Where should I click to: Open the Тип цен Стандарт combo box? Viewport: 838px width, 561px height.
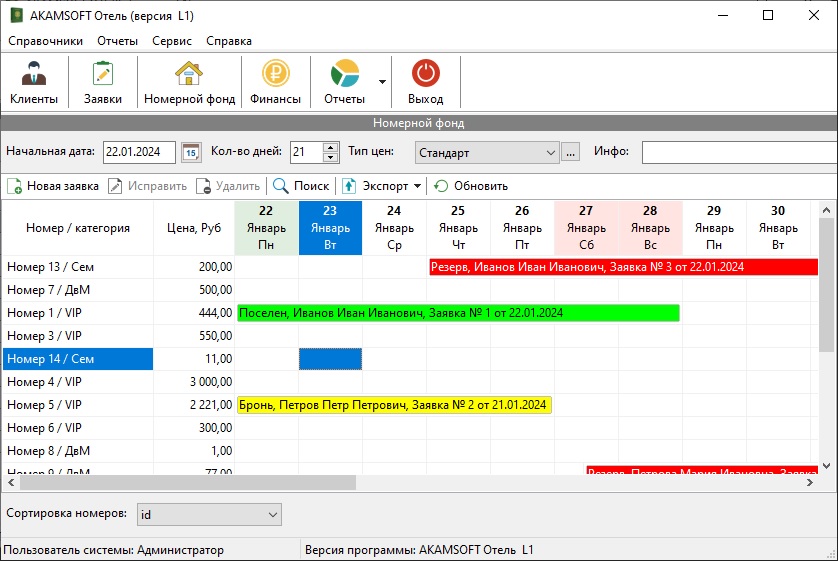[486, 152]
